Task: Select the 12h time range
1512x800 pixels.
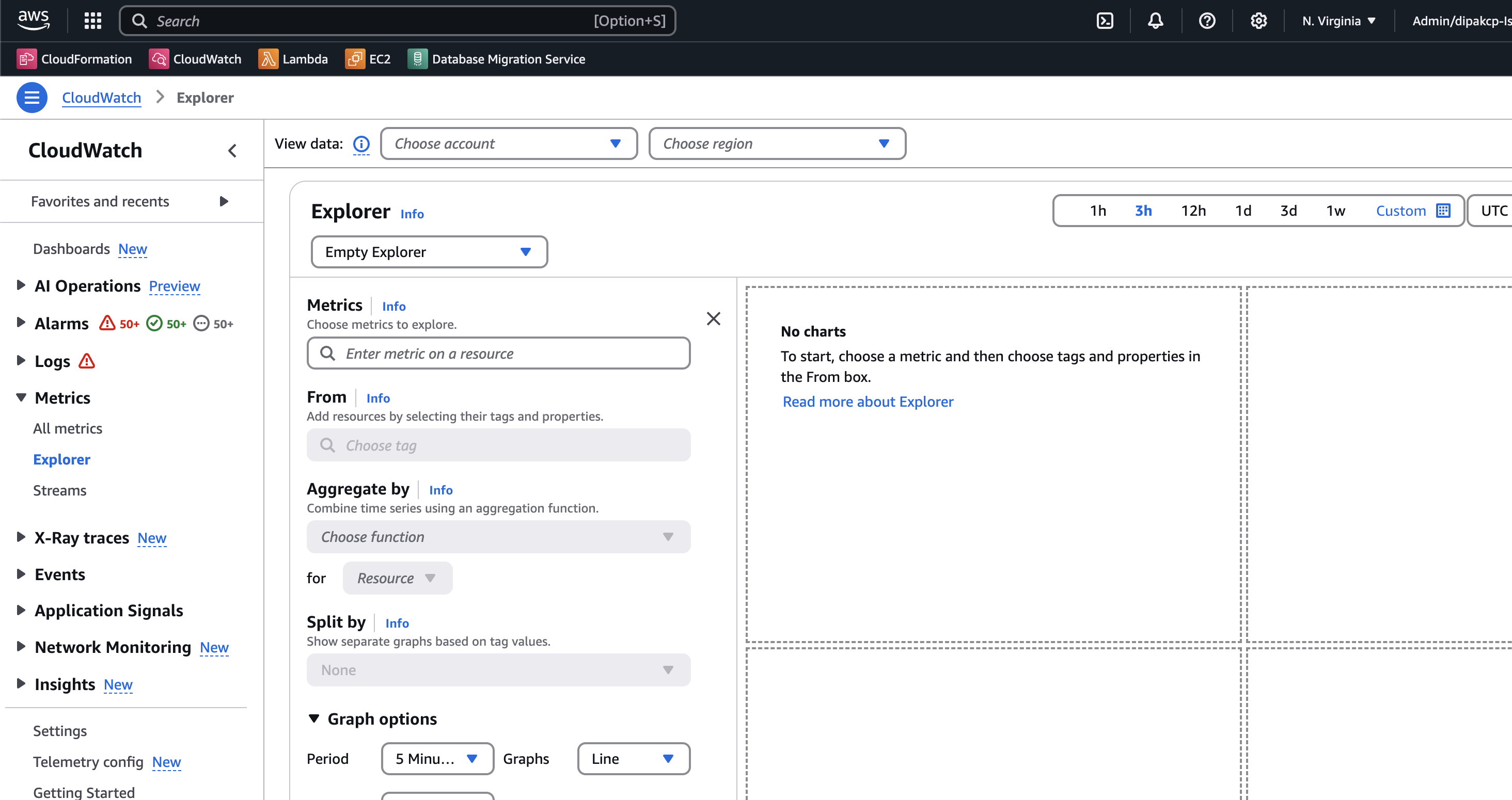Action: (1193, 211)
